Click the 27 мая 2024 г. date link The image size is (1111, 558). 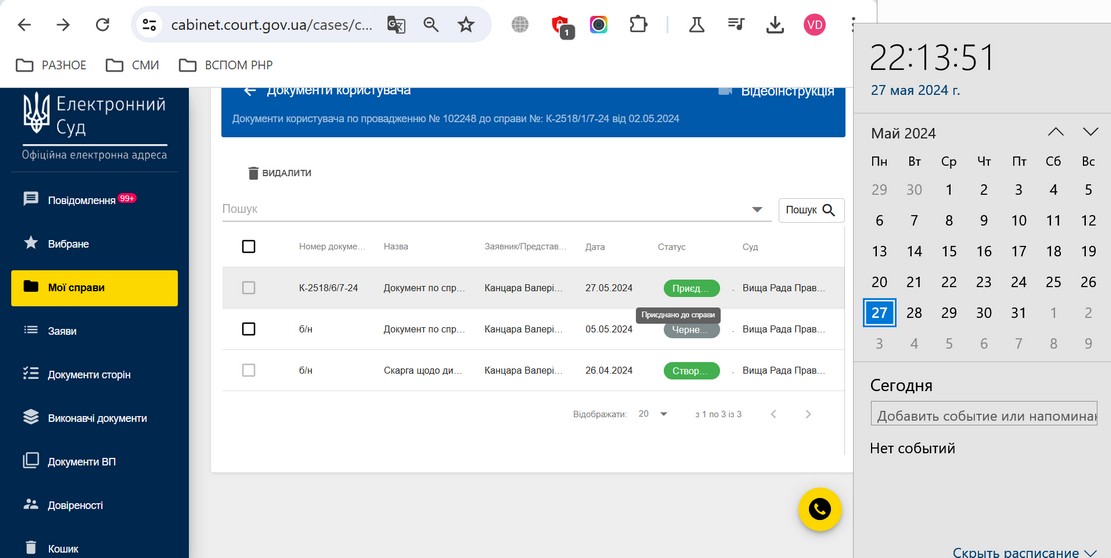tap(915, 91)
